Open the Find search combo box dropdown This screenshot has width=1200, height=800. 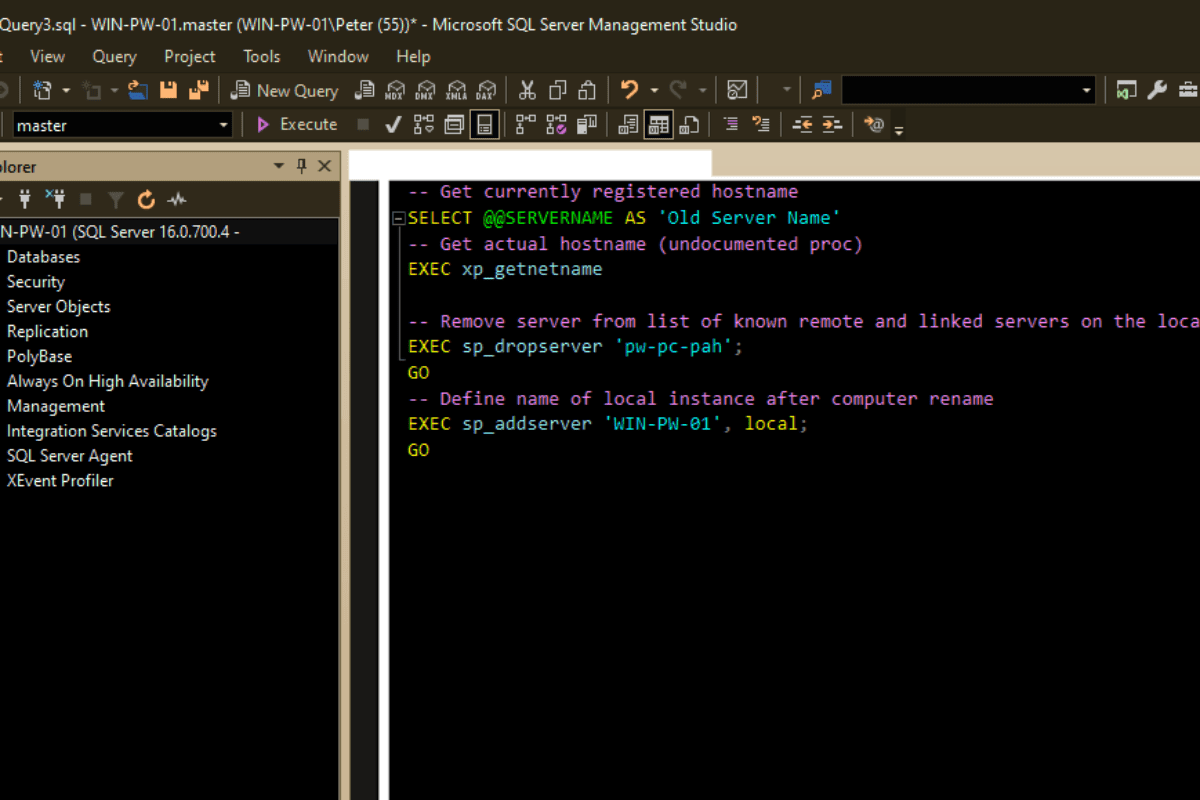pyautogui.click(x=1087, y=90)
